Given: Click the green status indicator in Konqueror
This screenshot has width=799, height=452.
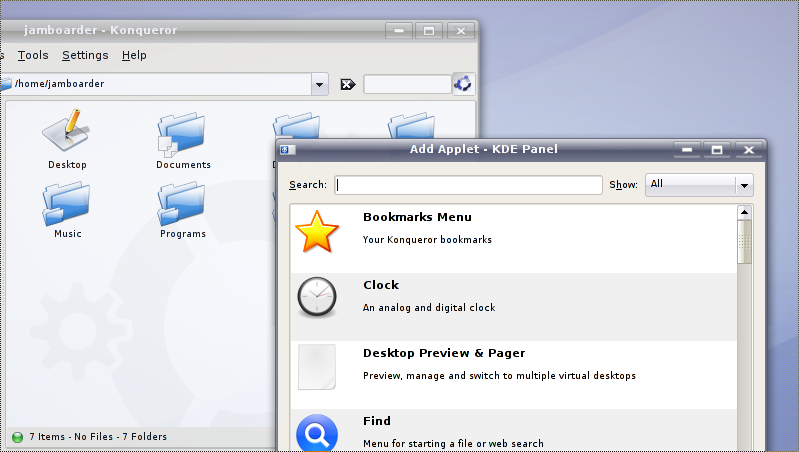Looking at the screenshot, I should tap(17, 437).
